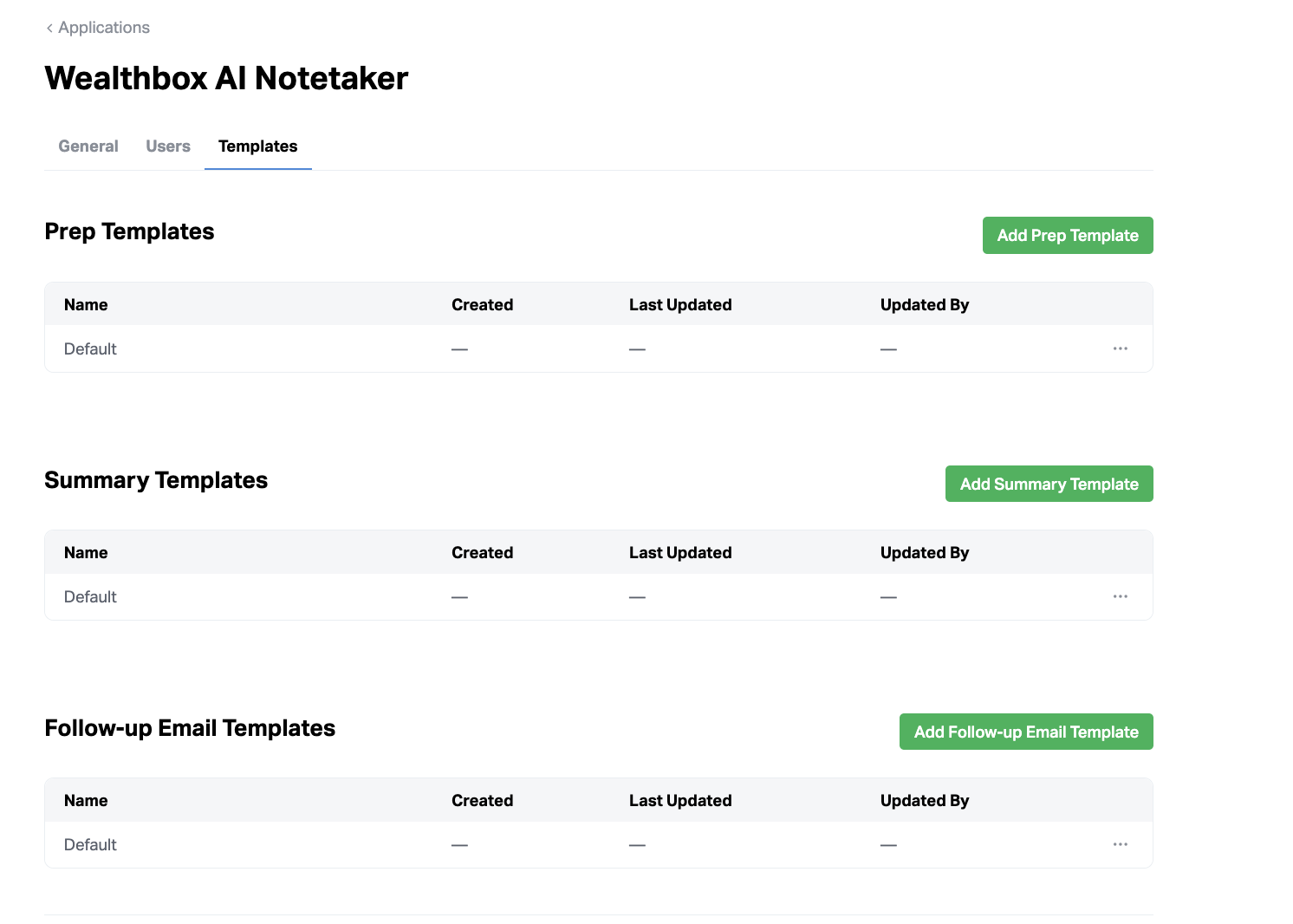Screen dimensions: 1293x924
Task: Click the Updated By column header under Prep Templates
Action: point(925,304)
